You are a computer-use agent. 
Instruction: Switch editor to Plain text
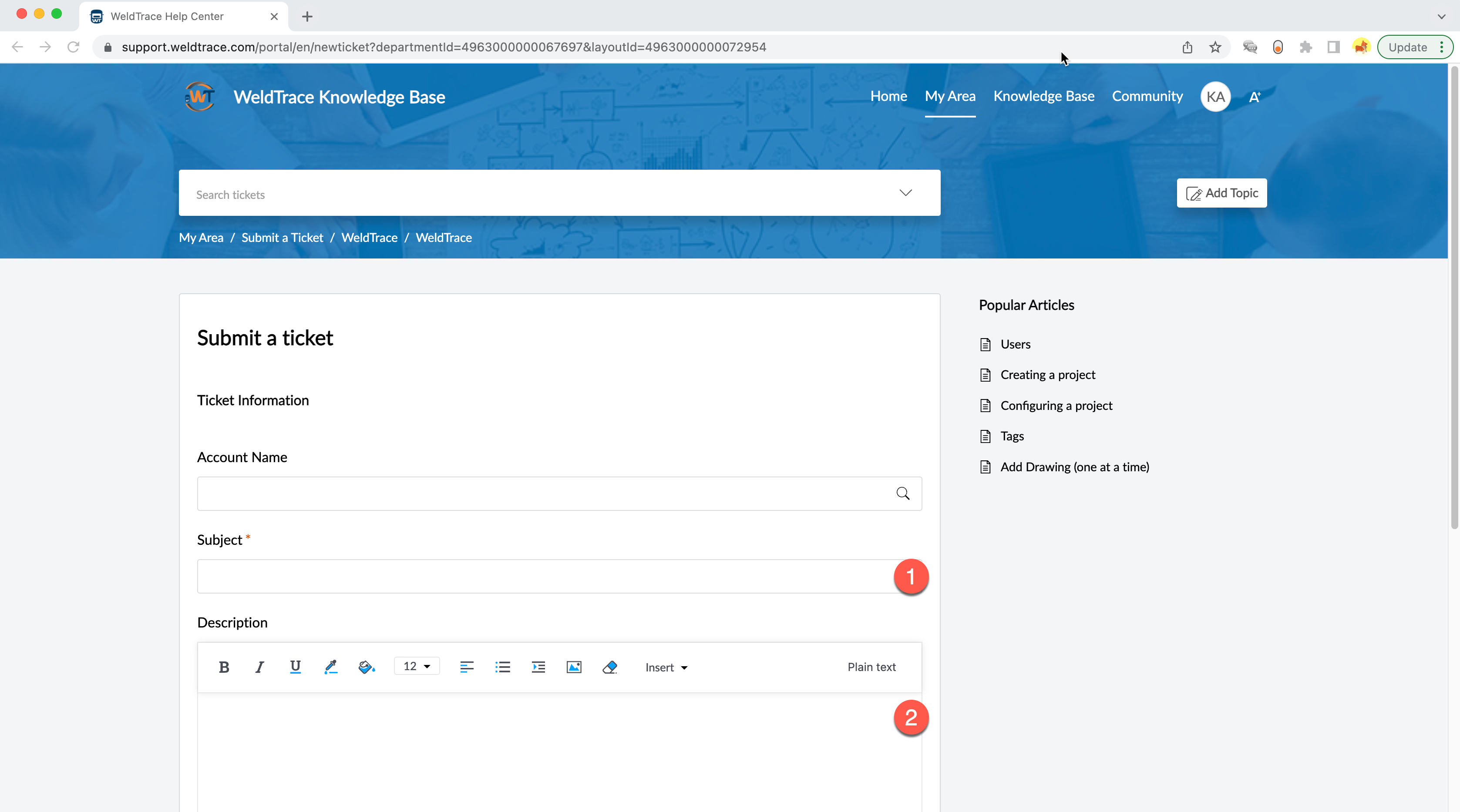[x=872, y=667]
